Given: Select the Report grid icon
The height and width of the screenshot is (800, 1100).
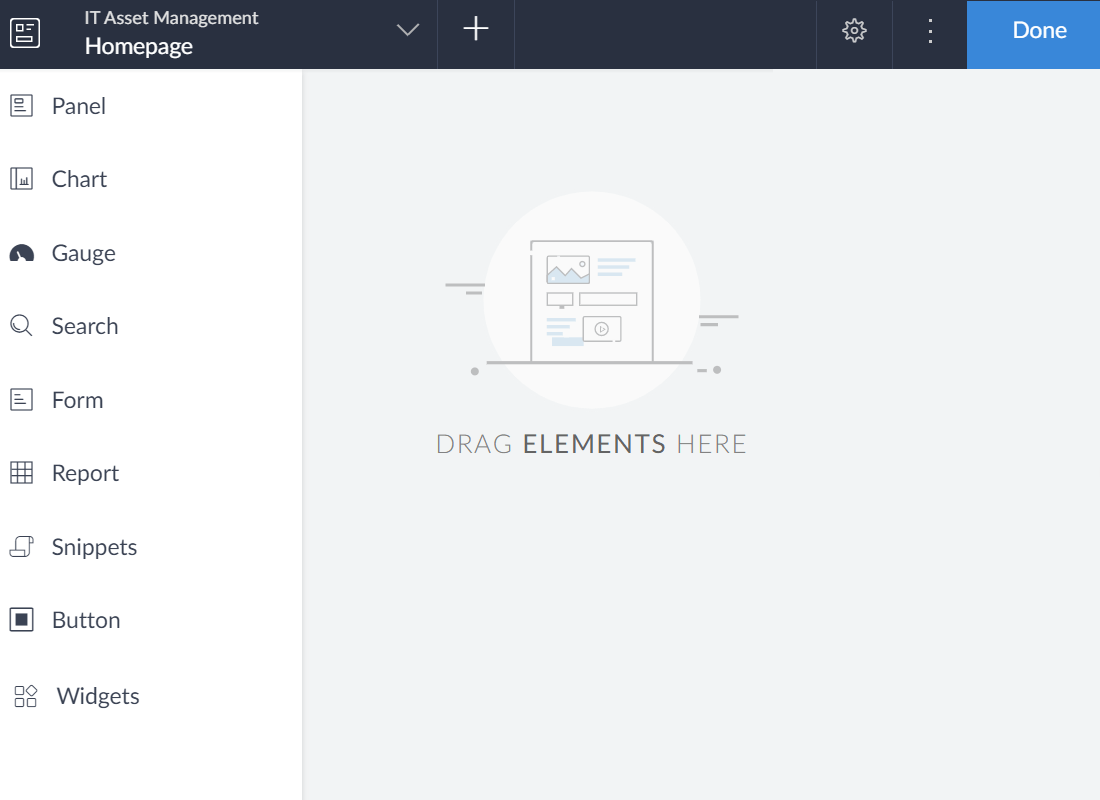Looking at the screenshot, I should click(22, 472).
